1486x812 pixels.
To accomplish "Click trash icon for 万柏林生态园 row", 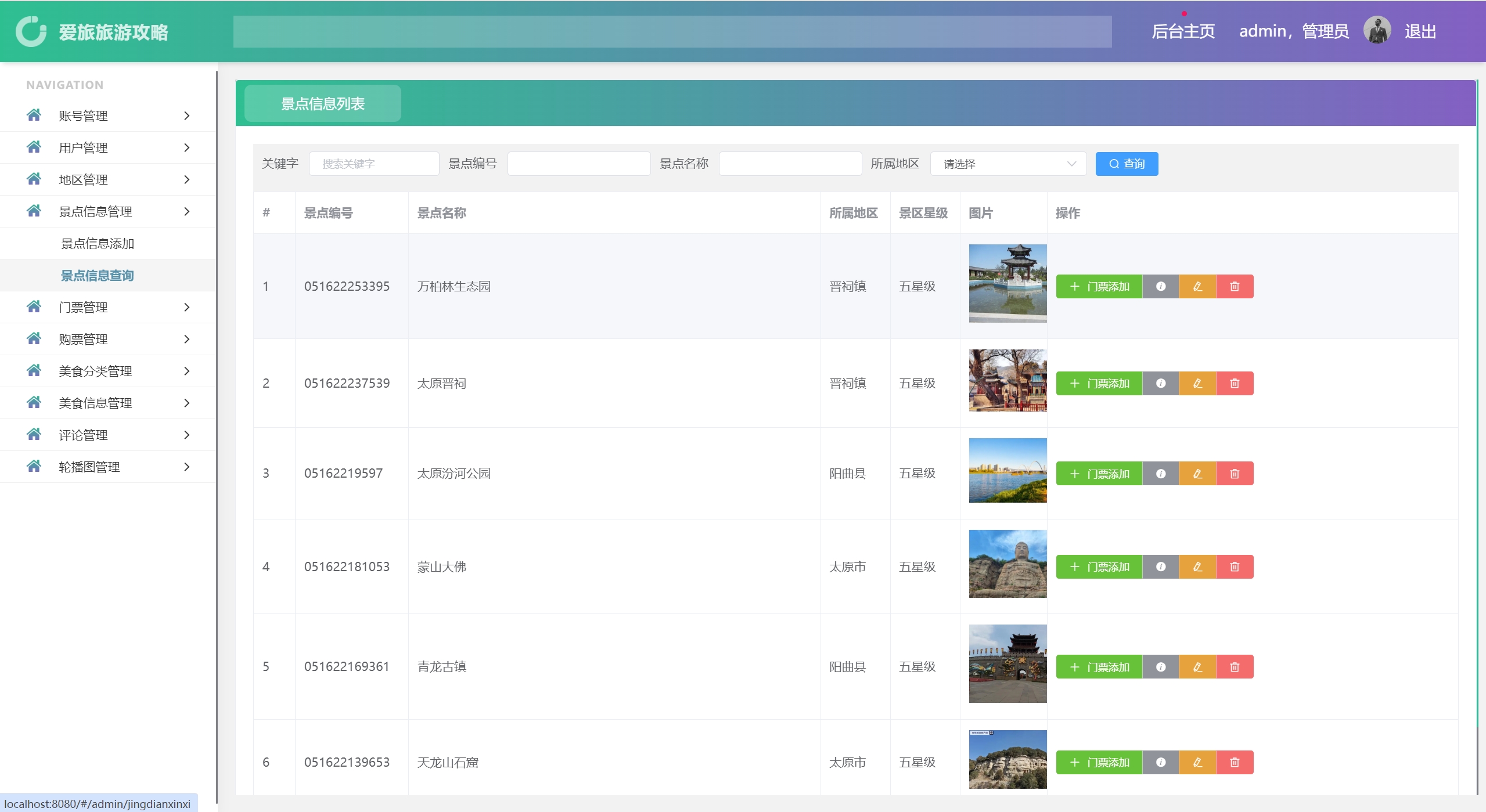I will (x=1235, y=286).
